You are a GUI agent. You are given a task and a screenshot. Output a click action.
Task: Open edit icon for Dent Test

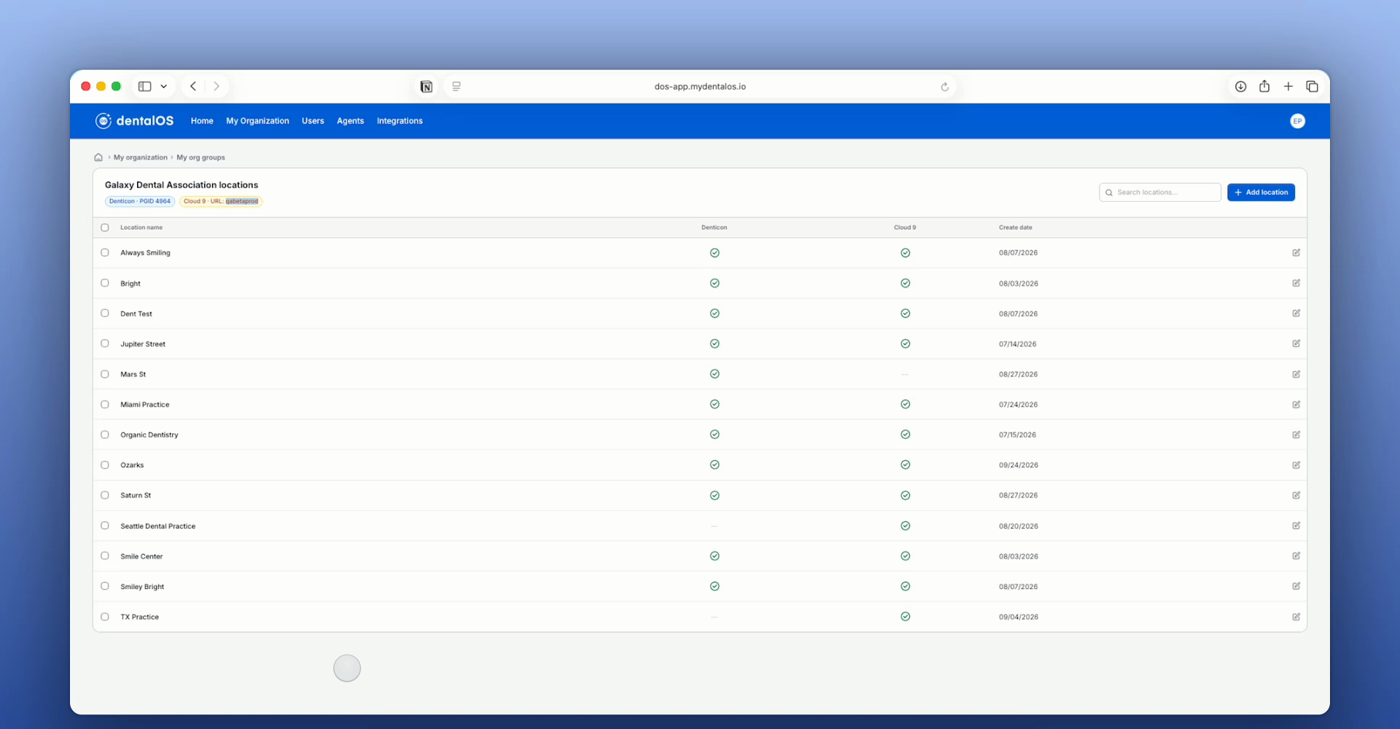[1296, 313]
